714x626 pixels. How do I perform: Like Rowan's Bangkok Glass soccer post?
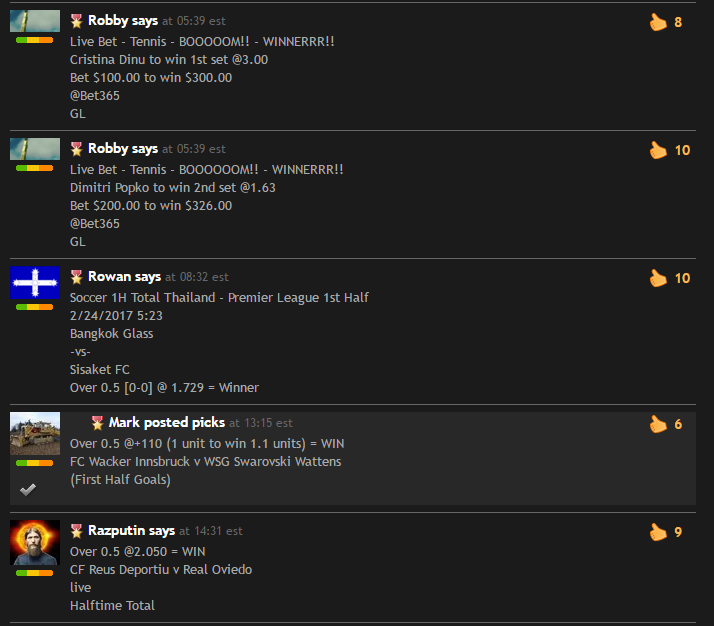pyautogui.click(x=658, y=278)
